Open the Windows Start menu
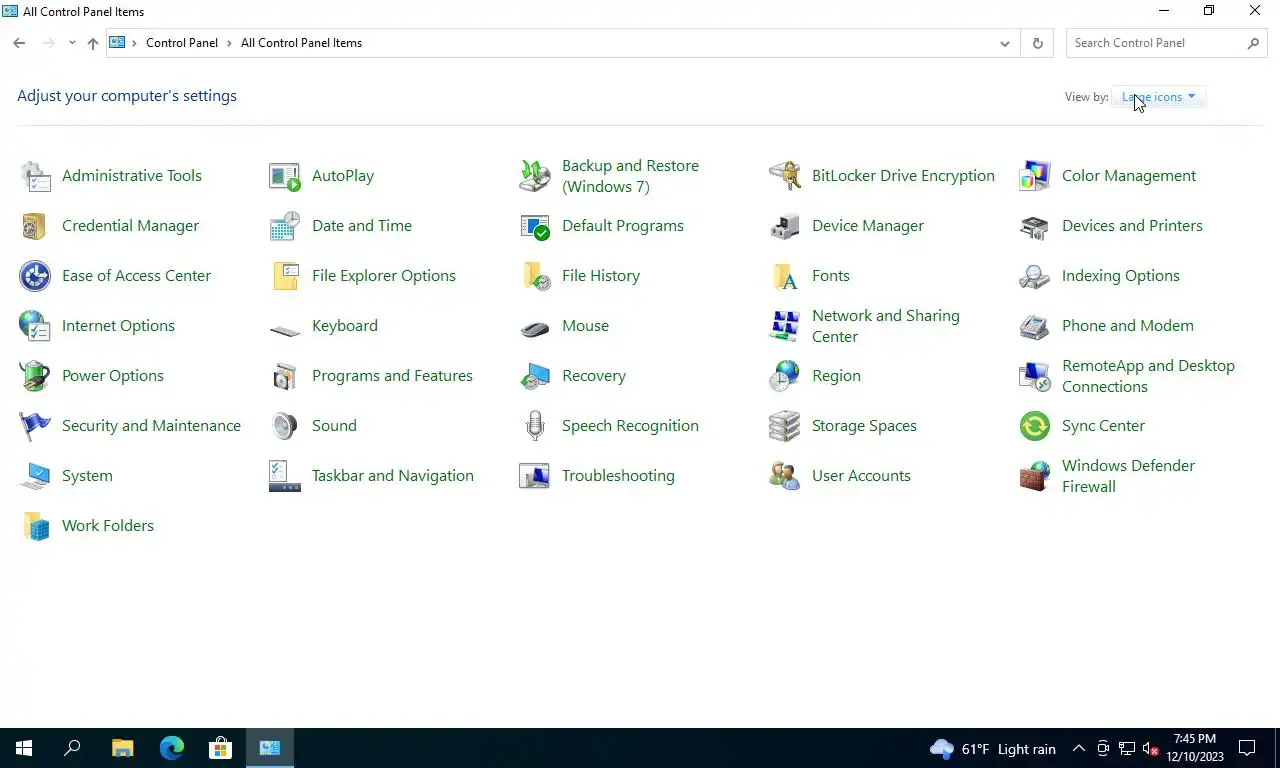1280x768 pixels. (x=24, y=748)
